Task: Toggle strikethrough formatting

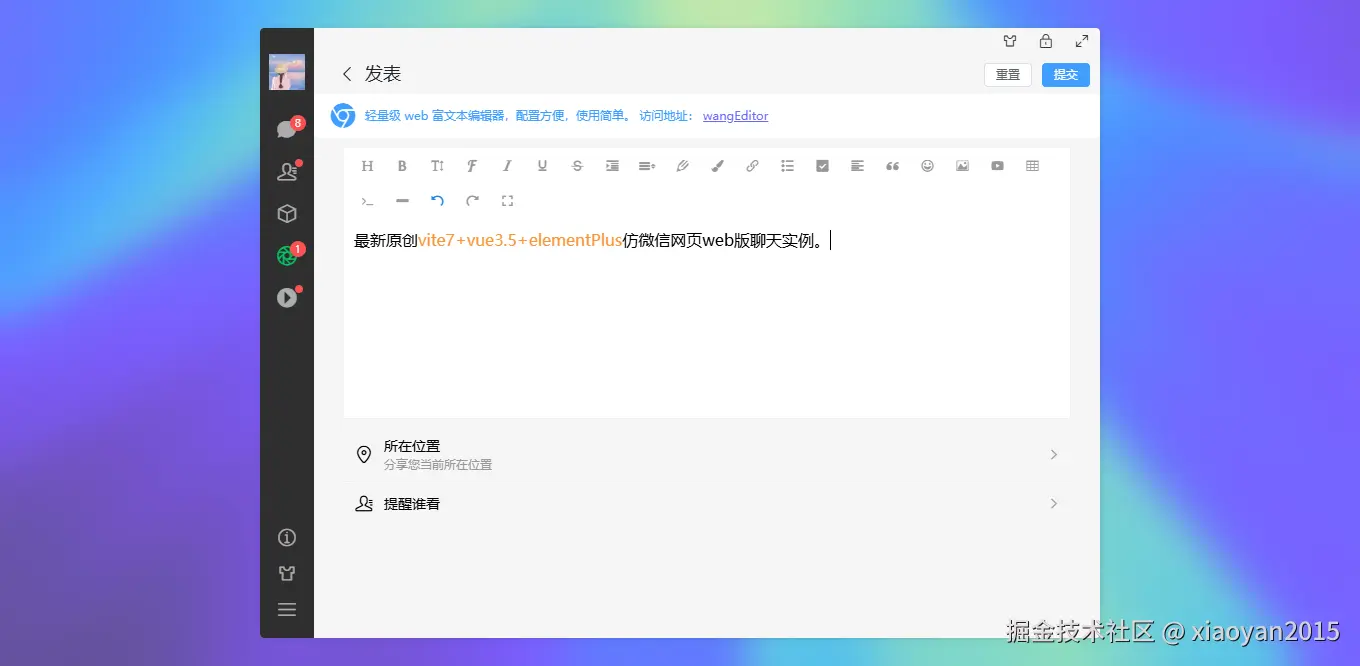Action: (577, 166)
